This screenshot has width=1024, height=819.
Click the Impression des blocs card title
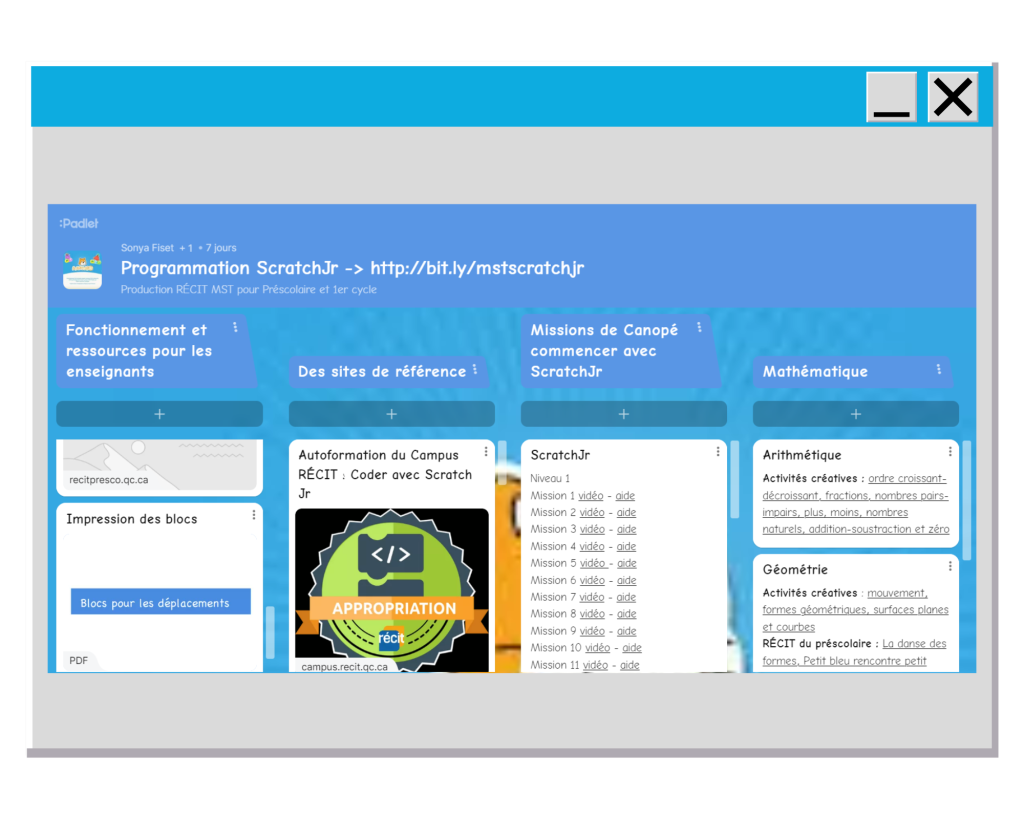tap(131, 519)
